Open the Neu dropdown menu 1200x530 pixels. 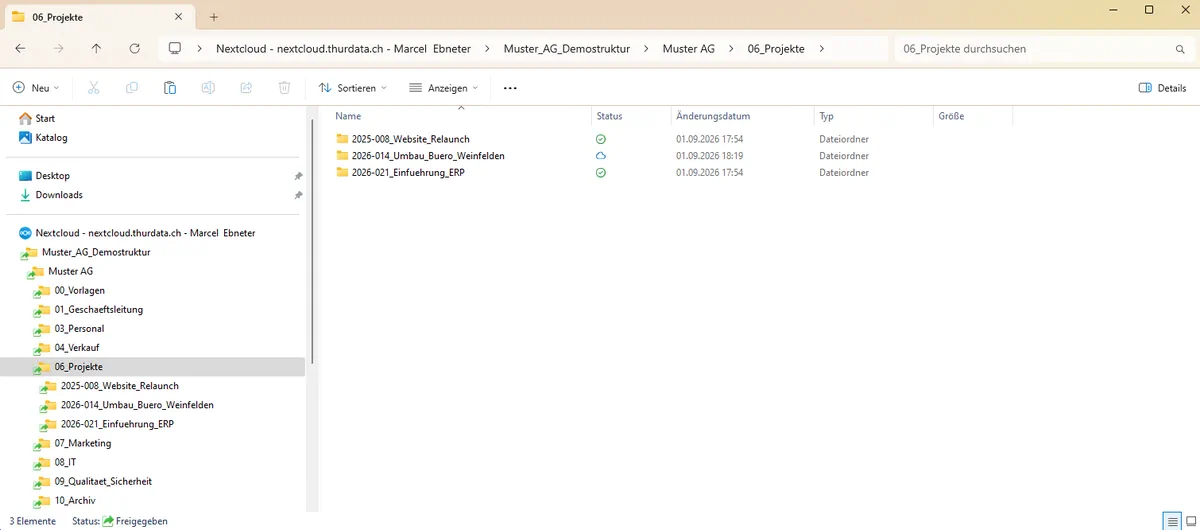(36, 88)
